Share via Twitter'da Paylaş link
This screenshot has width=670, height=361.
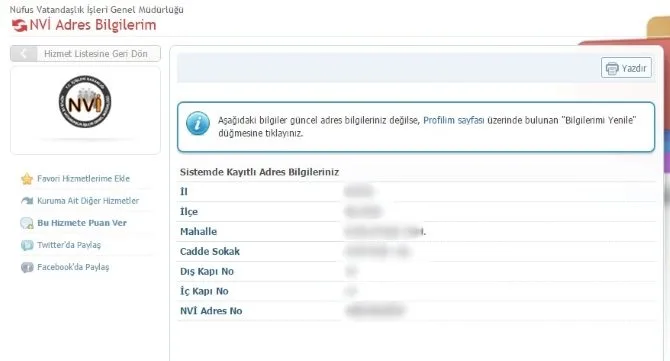(x=69, y=245)
